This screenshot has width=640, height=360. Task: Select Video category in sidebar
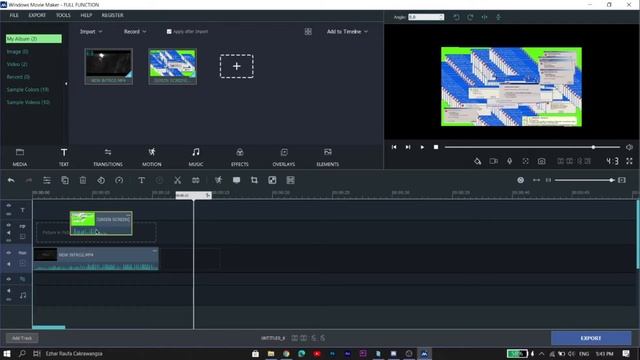[x=17, y=64]
